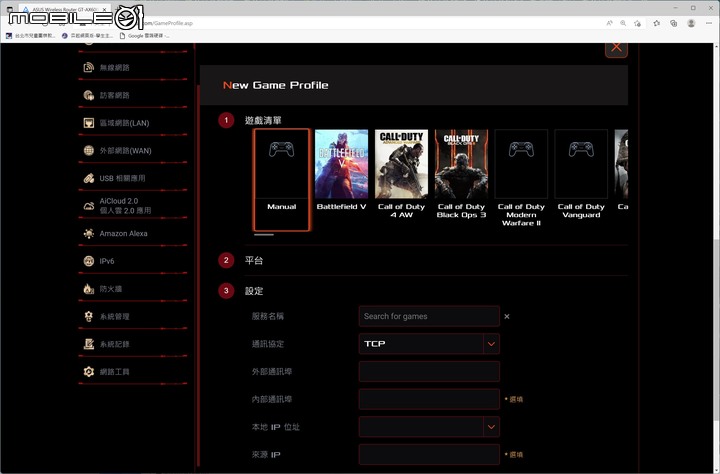Click step 1 遊戲清單 heading
Image resolution: width=720 pixels, height=474 pixels.
point(263,120)
